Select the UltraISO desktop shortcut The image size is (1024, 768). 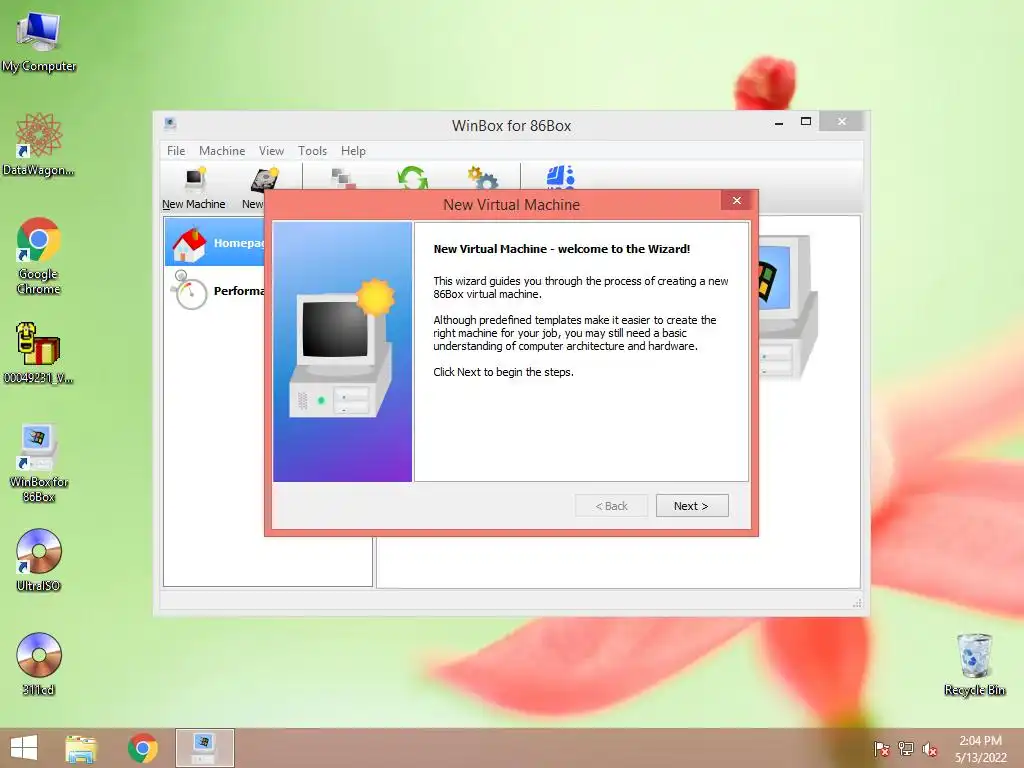point(39,560)
